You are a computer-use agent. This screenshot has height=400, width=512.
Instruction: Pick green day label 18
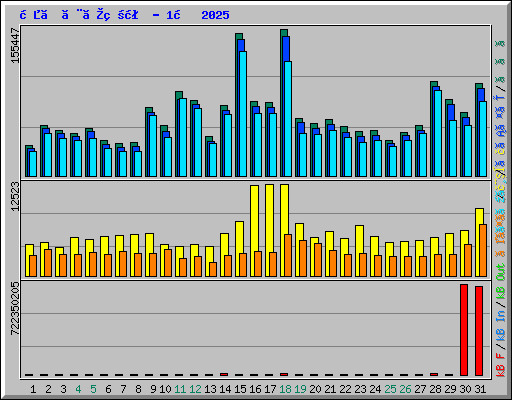coord(285,389)
